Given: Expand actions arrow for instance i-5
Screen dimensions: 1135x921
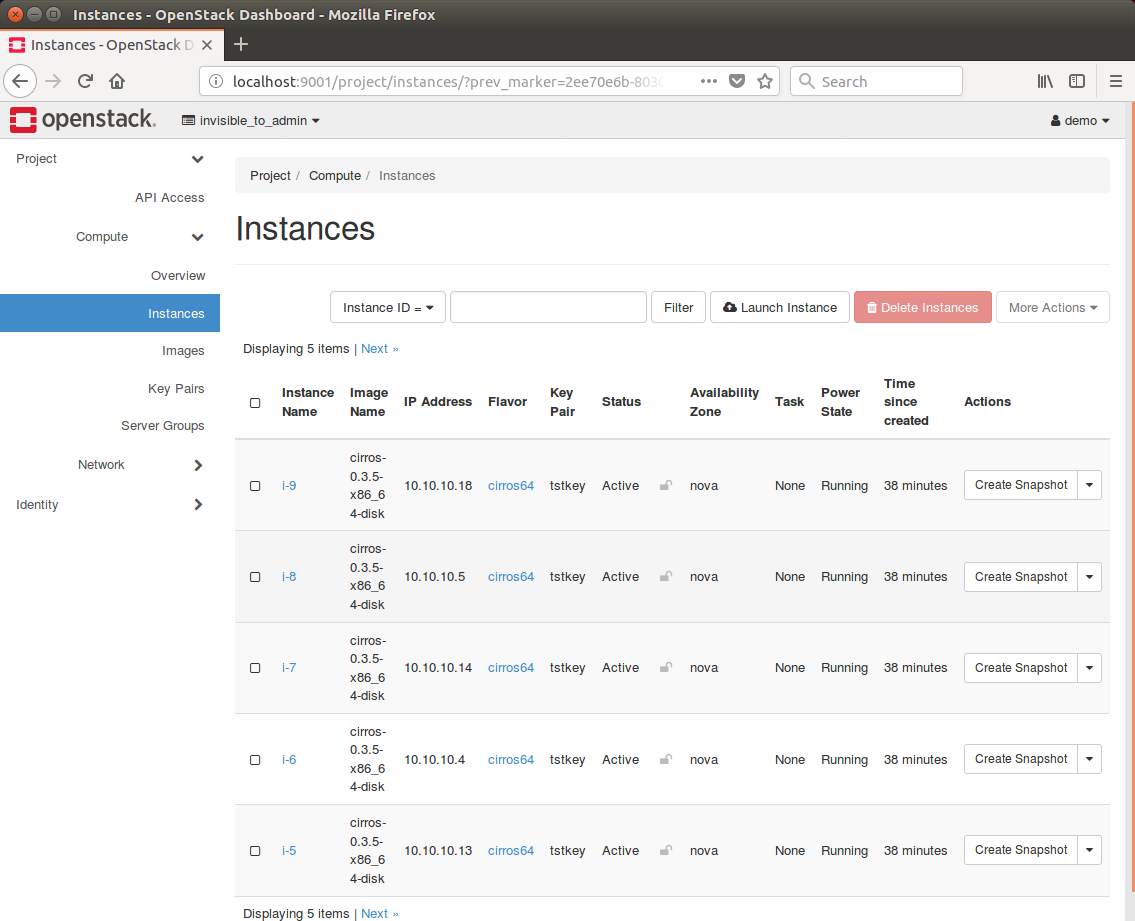Looking at the screenshot, I should [x=1089, y=850].
